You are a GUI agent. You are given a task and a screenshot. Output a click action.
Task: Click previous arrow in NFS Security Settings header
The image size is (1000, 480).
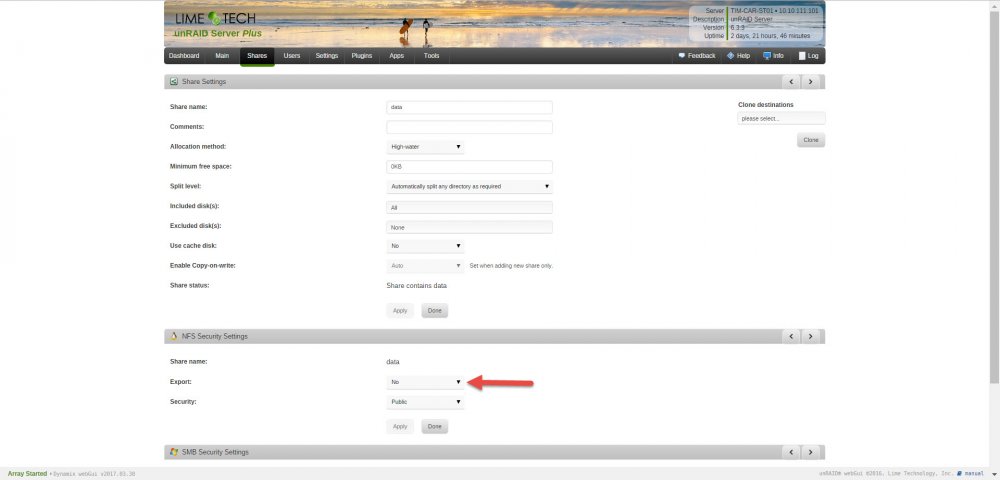coord(791,336)
